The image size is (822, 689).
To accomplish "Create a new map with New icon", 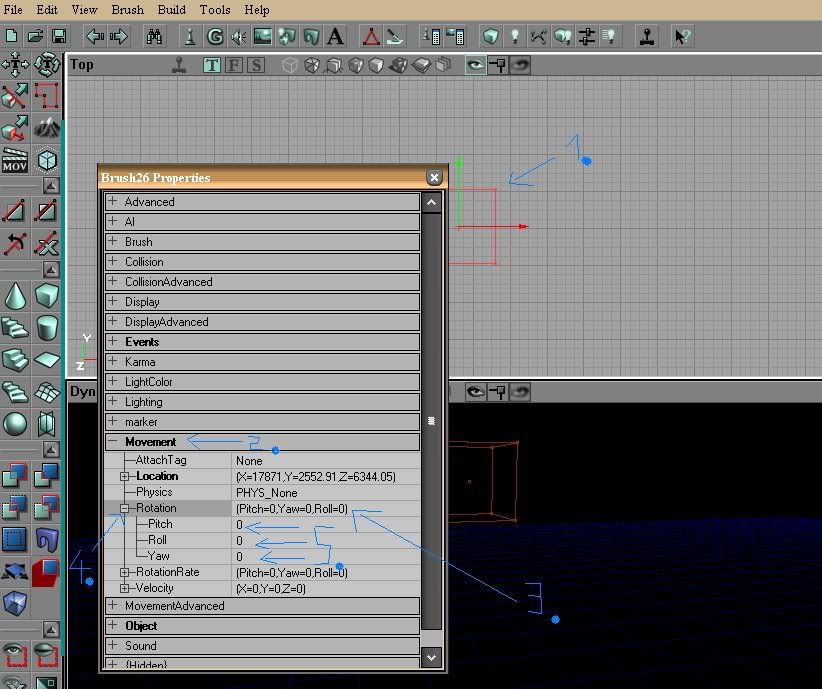I will click(12, 36).
